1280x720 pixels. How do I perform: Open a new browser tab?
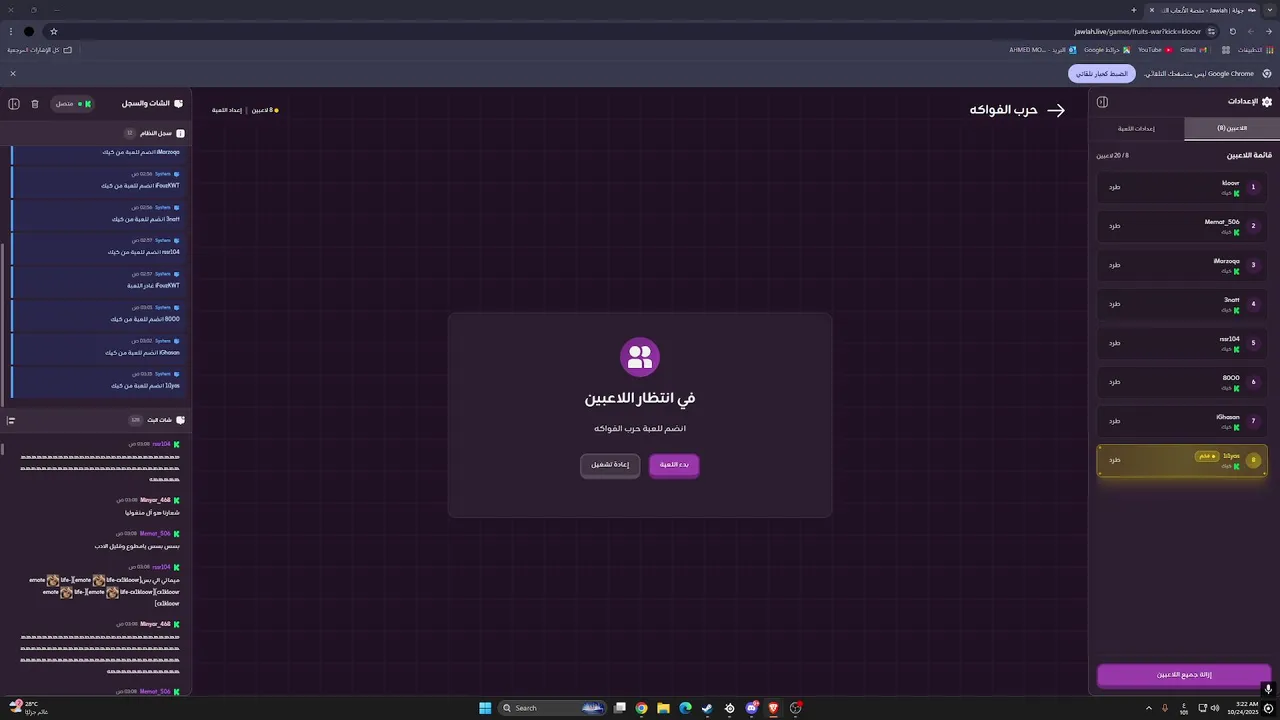(1133, 10)
